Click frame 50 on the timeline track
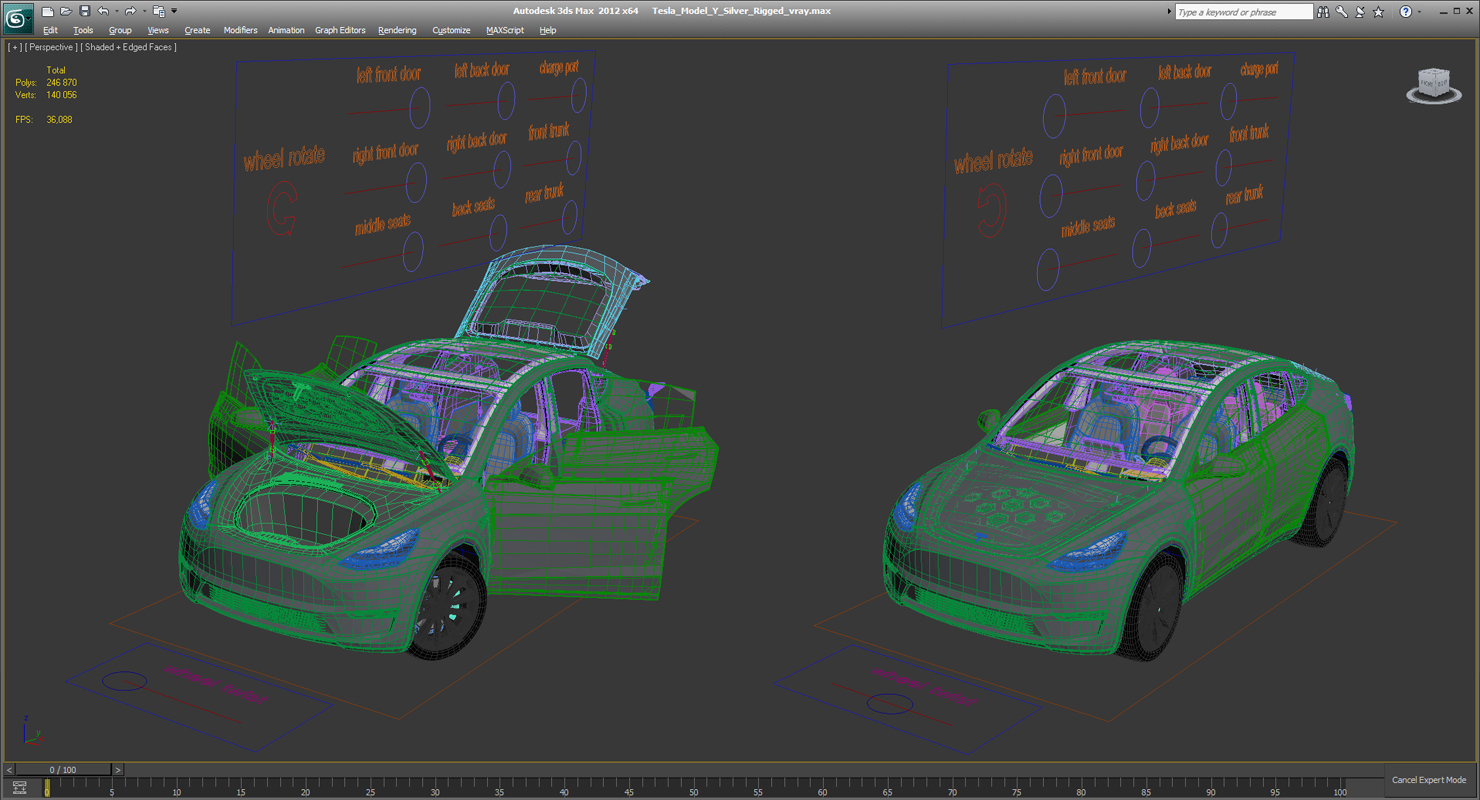Screen dimensions: 1480x800 pyautogui.click(x=694, y=786)
